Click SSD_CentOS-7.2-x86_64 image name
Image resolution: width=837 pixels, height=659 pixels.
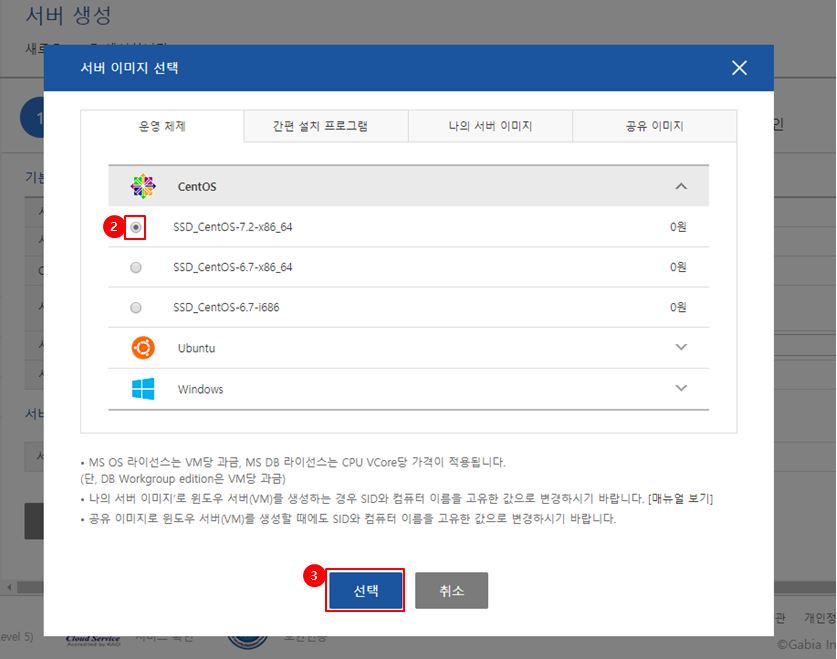(x=233, y=227)
